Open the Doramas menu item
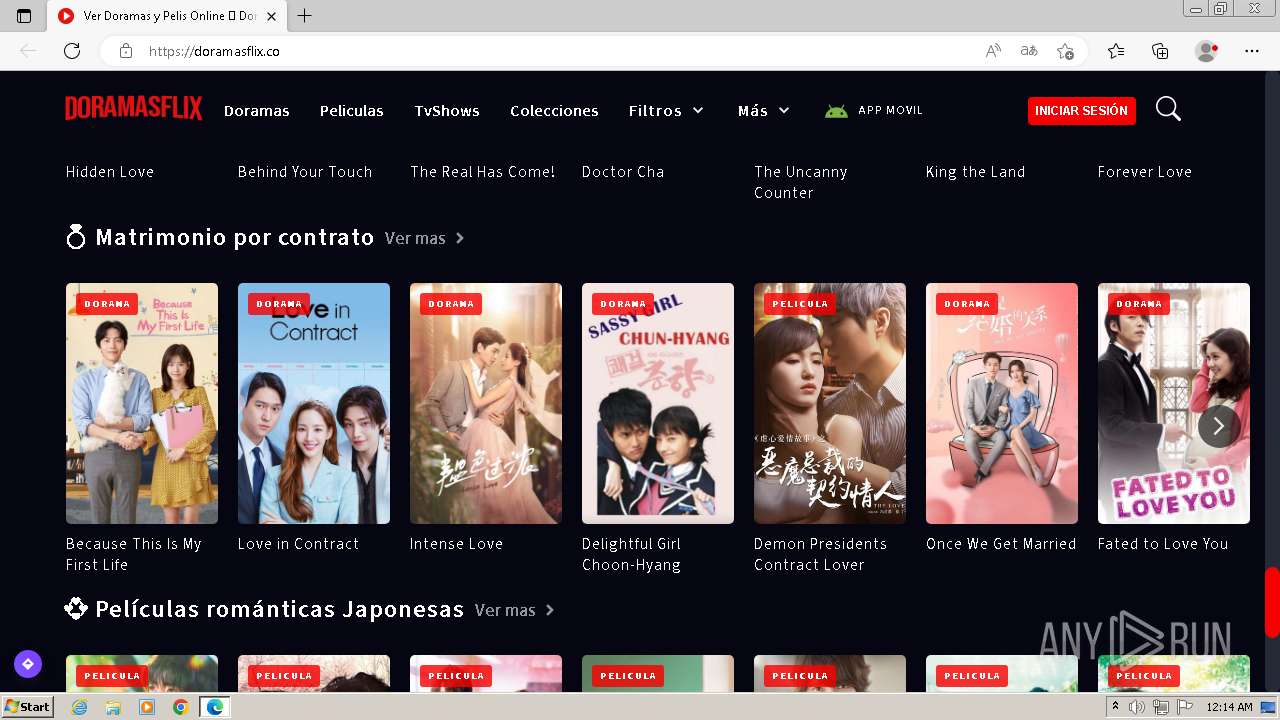1280x720 pixels. pos(257,111)
